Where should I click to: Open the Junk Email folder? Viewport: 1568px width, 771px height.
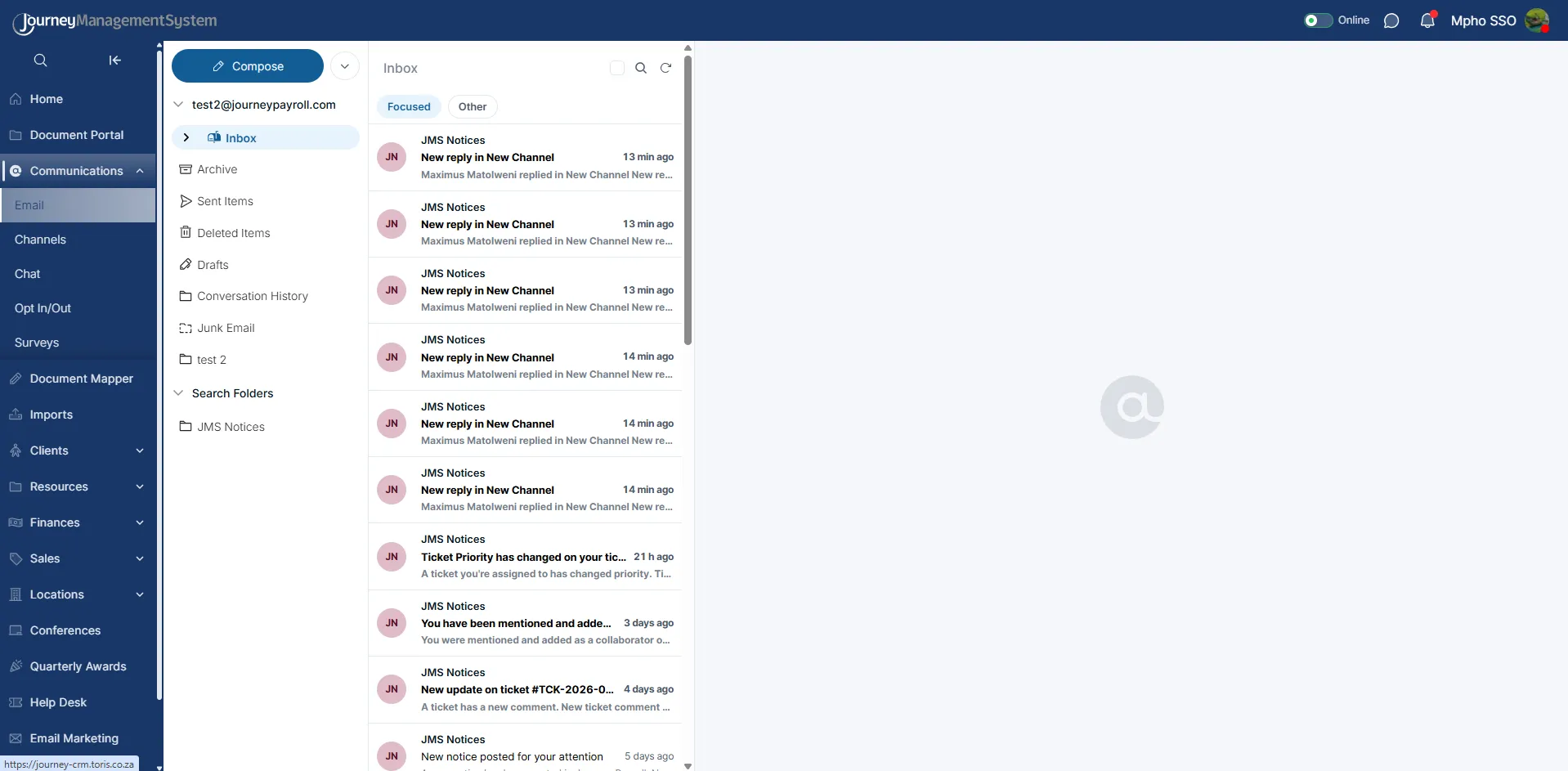(217, 328)
